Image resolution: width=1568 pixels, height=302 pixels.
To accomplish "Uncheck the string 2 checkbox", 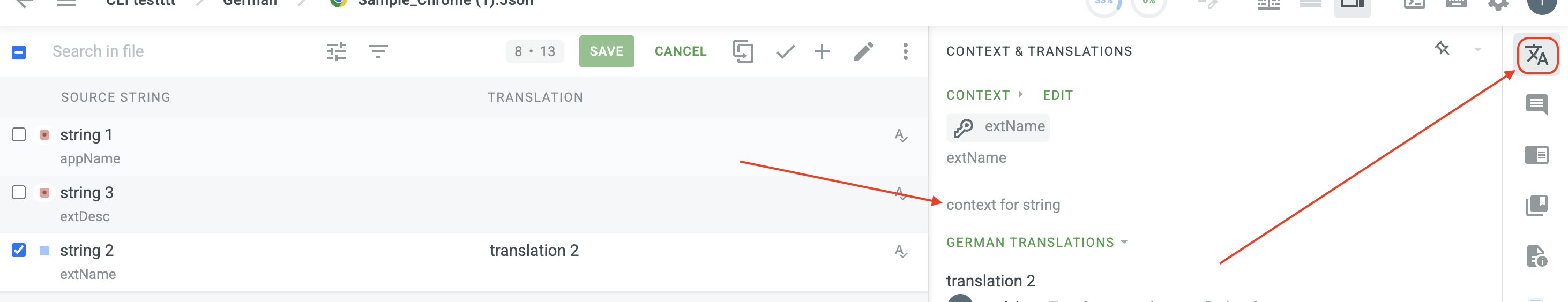I will [19, 250].
